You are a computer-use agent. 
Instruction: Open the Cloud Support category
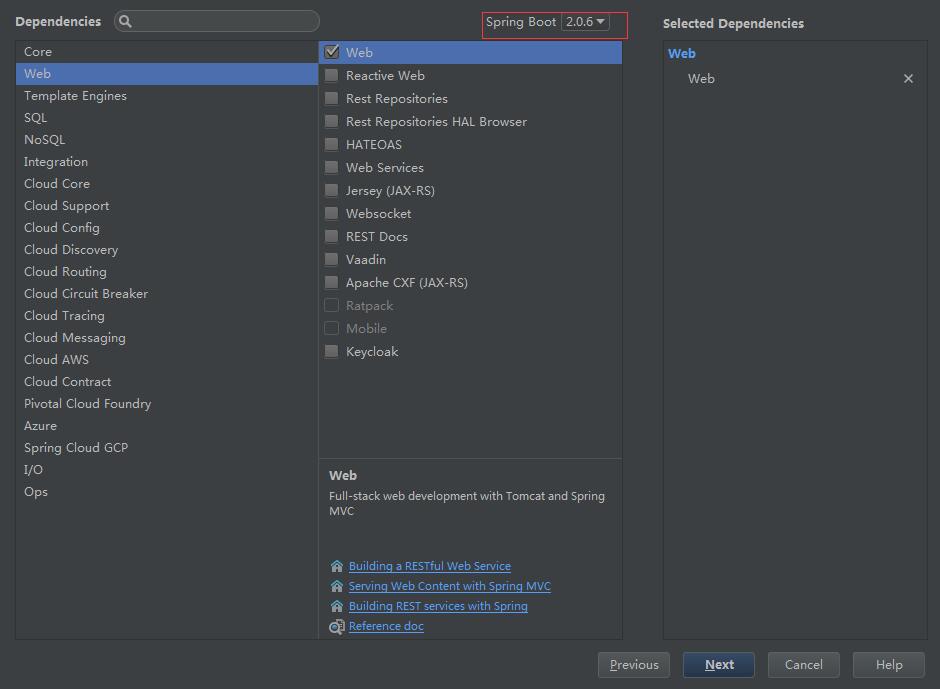click(x=167, y=206)
